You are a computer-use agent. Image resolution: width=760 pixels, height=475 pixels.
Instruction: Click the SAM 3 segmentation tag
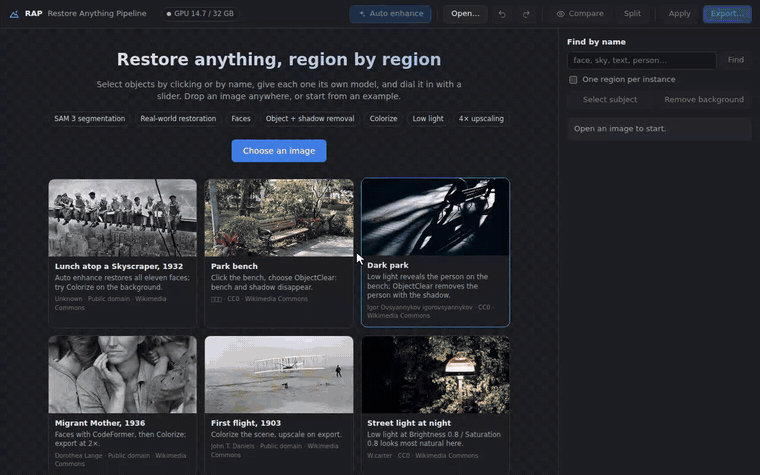coord(90,119)
